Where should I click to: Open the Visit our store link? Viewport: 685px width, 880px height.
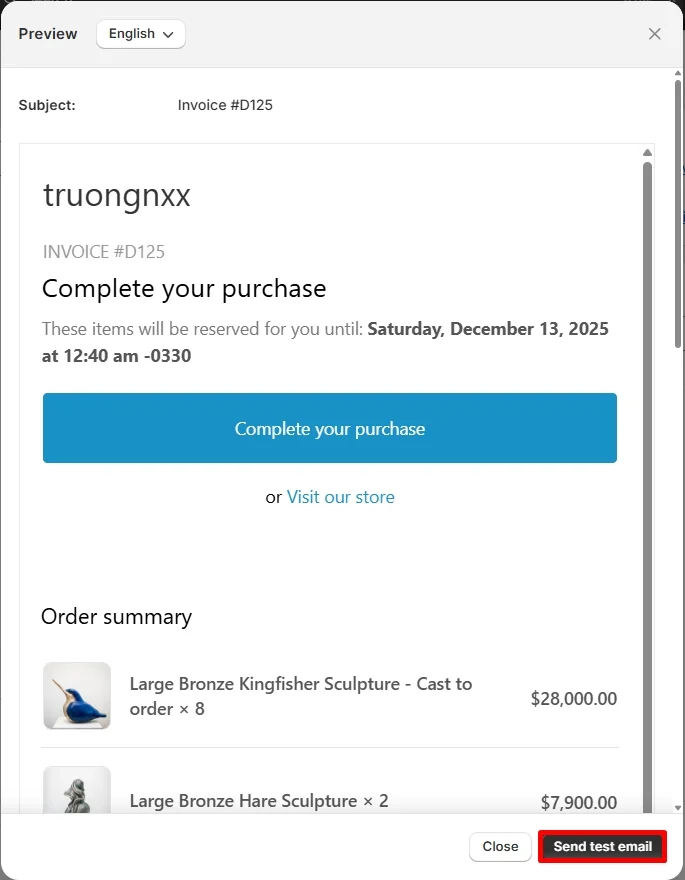coord(340,497)
